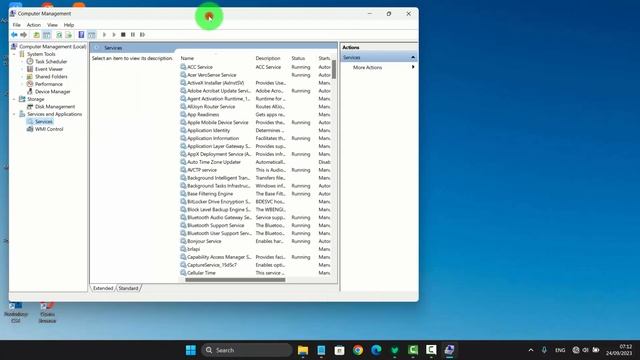Image resolution: width=640 pixels, height=360 pixels.
Task: Click the Back arrow in the toolbar
Action: click(x=14, y=35)
